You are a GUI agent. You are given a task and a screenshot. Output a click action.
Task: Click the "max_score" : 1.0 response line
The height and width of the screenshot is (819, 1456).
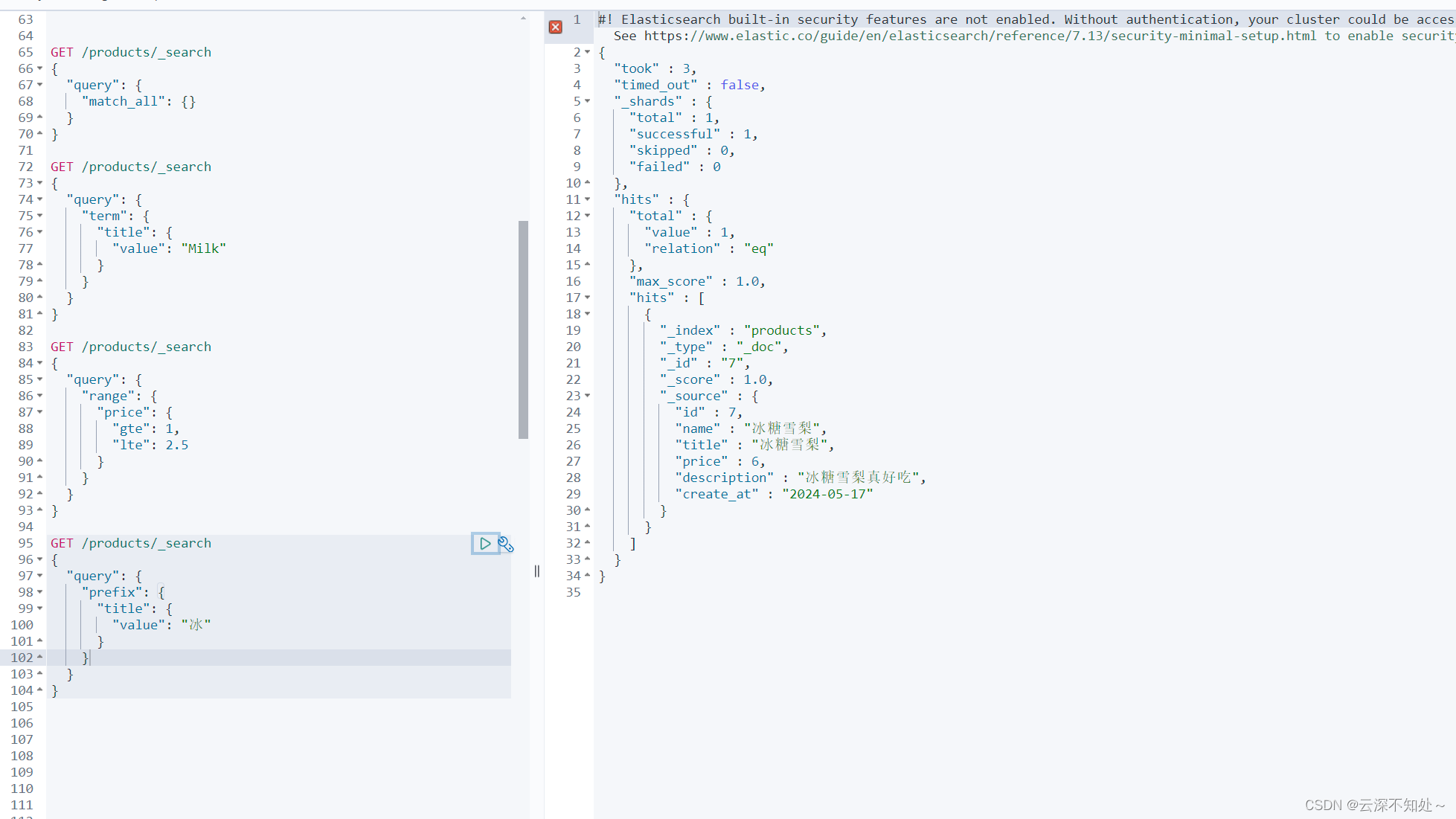[697, 281]
